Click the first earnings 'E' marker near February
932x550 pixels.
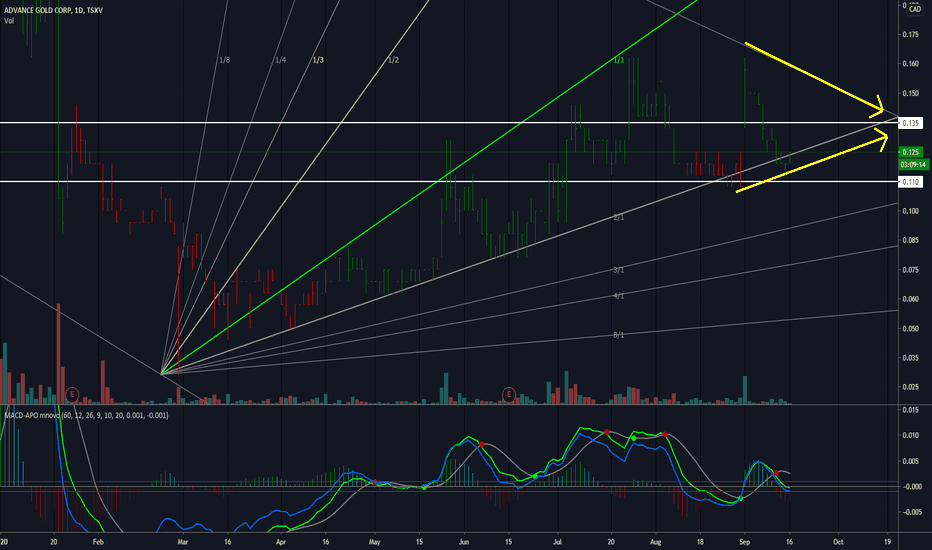[x=72, y=394]
